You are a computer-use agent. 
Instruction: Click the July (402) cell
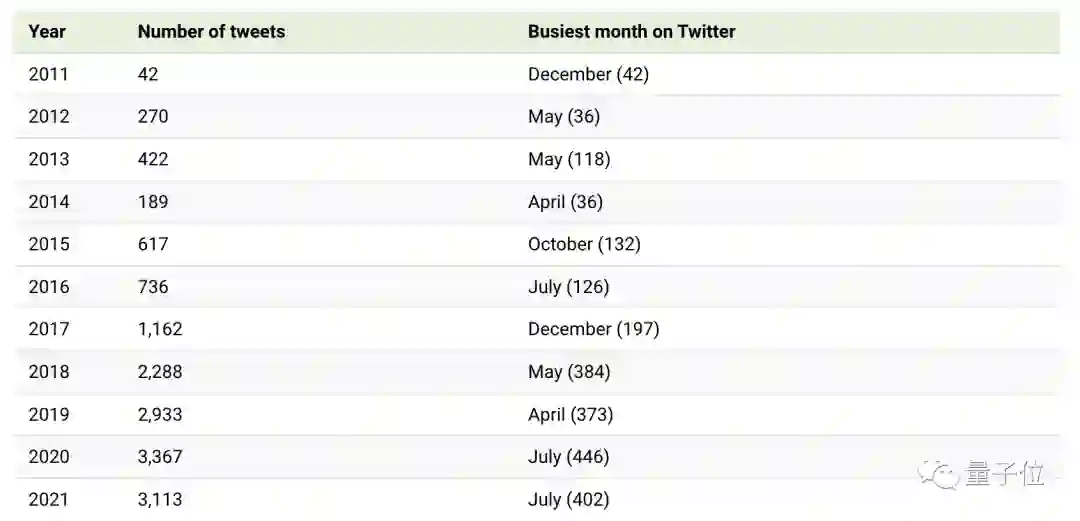[x=568, y=499]
